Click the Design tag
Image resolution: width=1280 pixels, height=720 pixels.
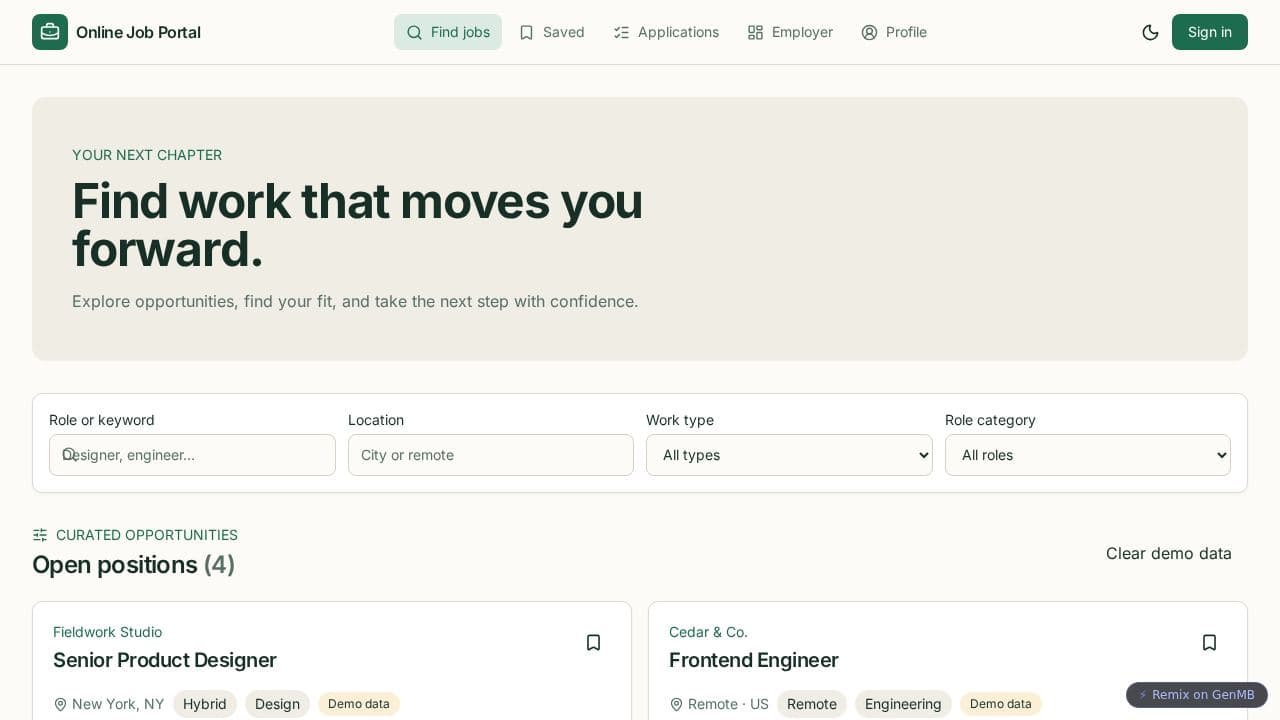(x=277, y=704)
